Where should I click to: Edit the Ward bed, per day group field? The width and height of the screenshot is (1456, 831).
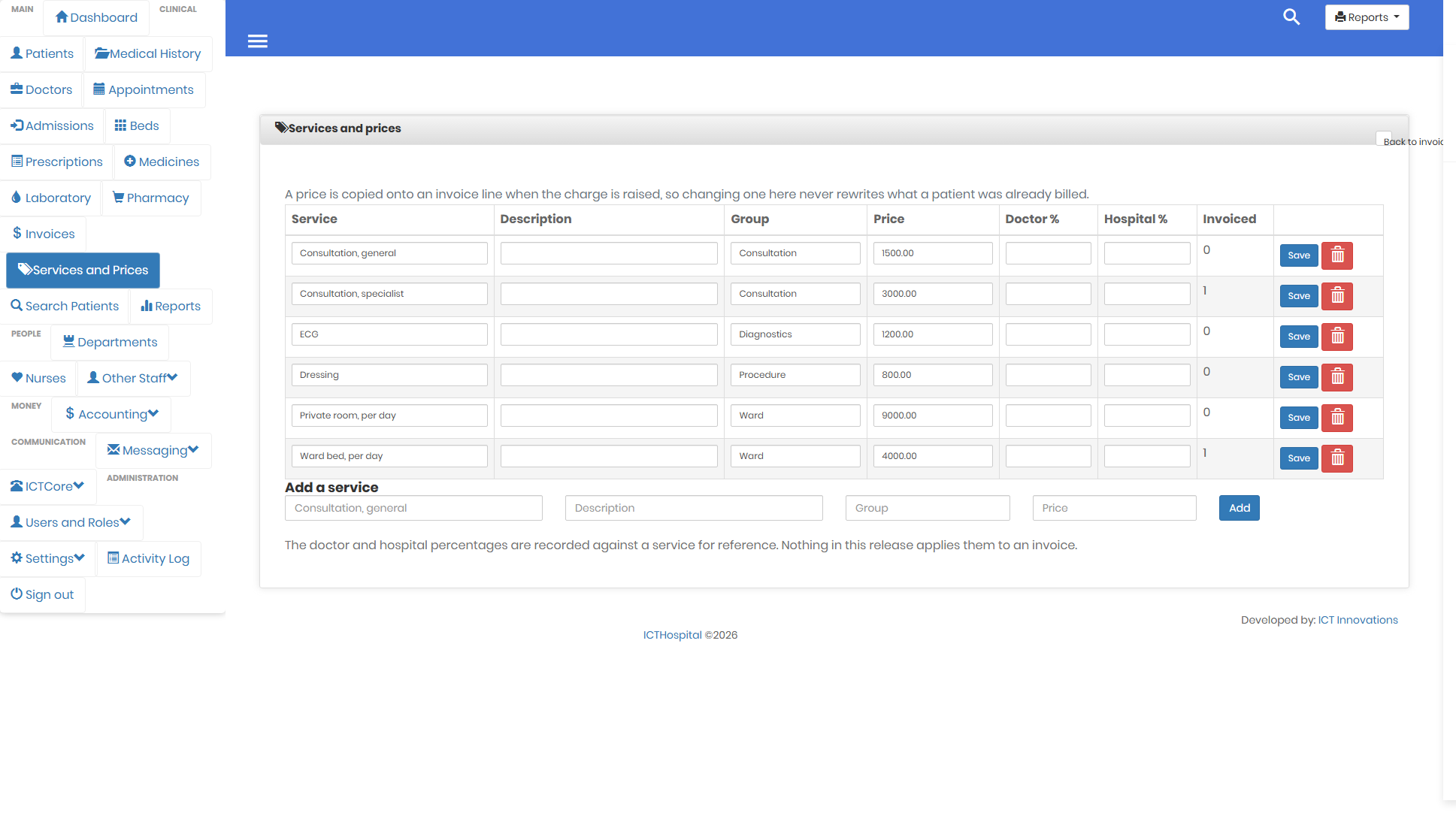pos(795,456)
